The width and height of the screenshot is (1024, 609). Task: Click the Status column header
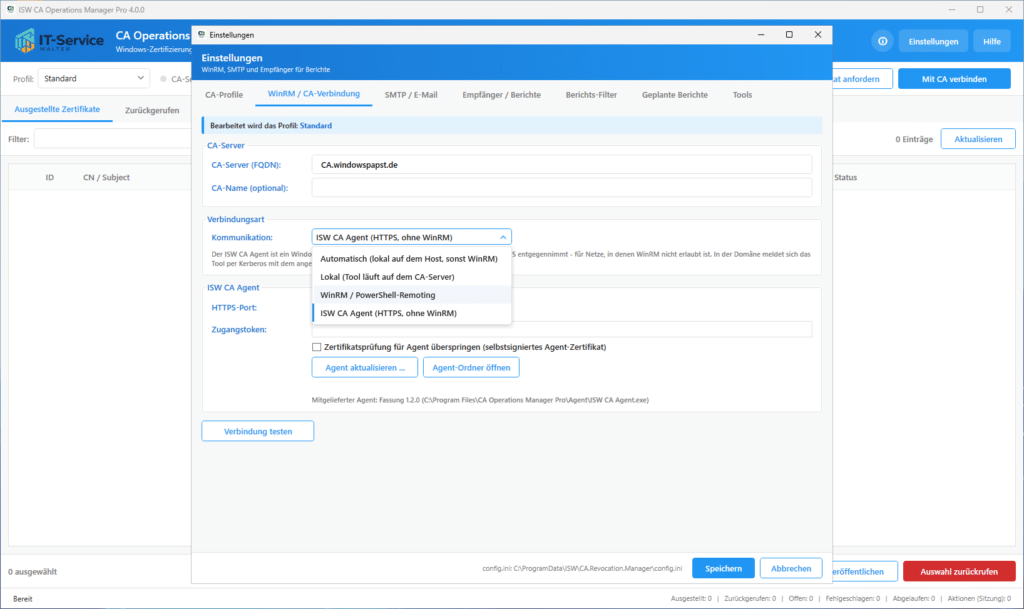tap(845, 178)
